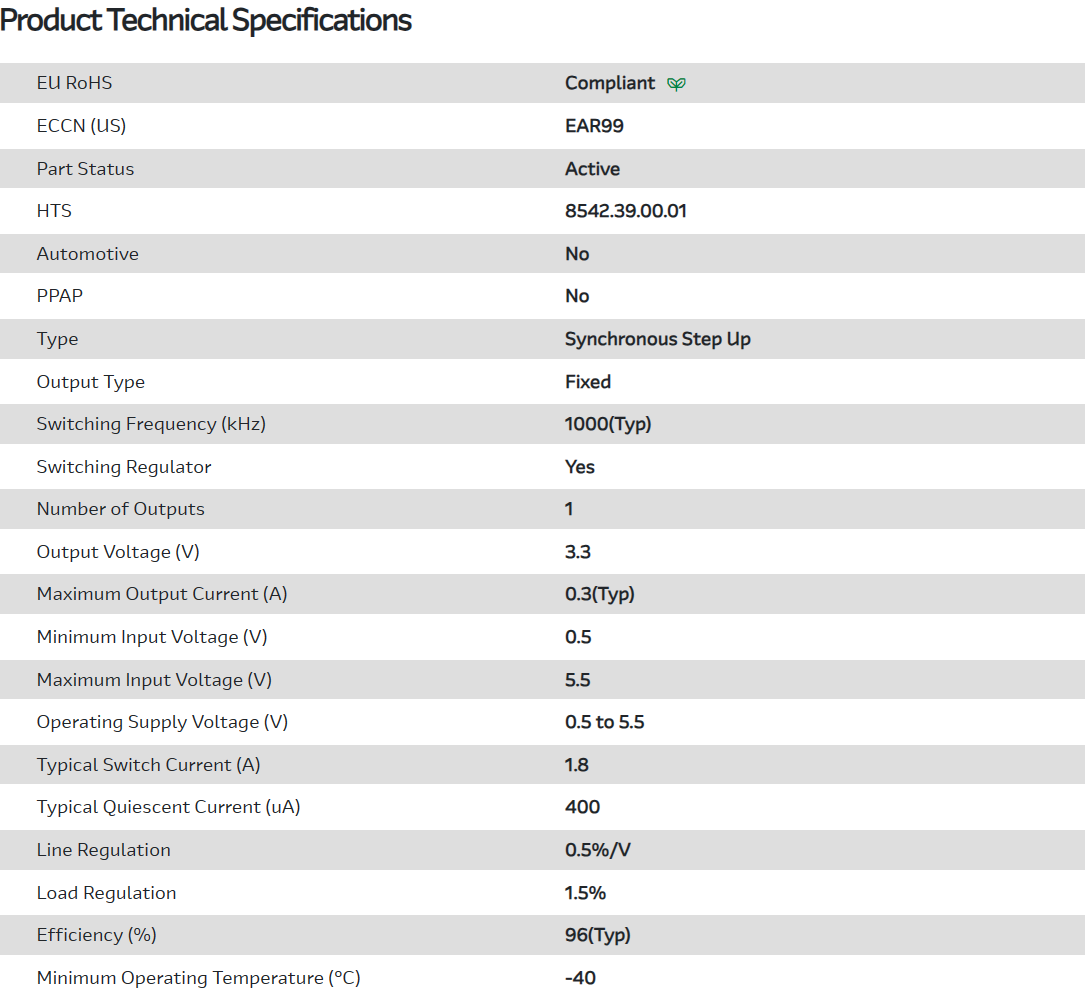Image resolution: width=1085 pixels, height=994 pixels.
Task: Select the EU RoHS row label
Action: tap(74, 83)
